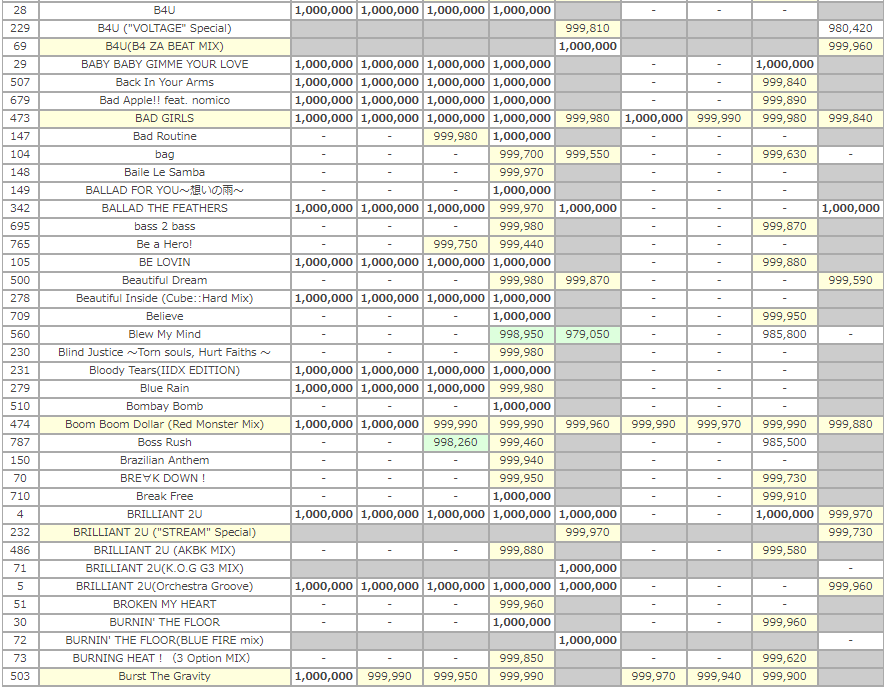This screenshot has width=884, height=687.
Task: Select BRILLIANT 2U(Orchestra Groove) title
Action: pyautogui.click(x=164, y=587)
